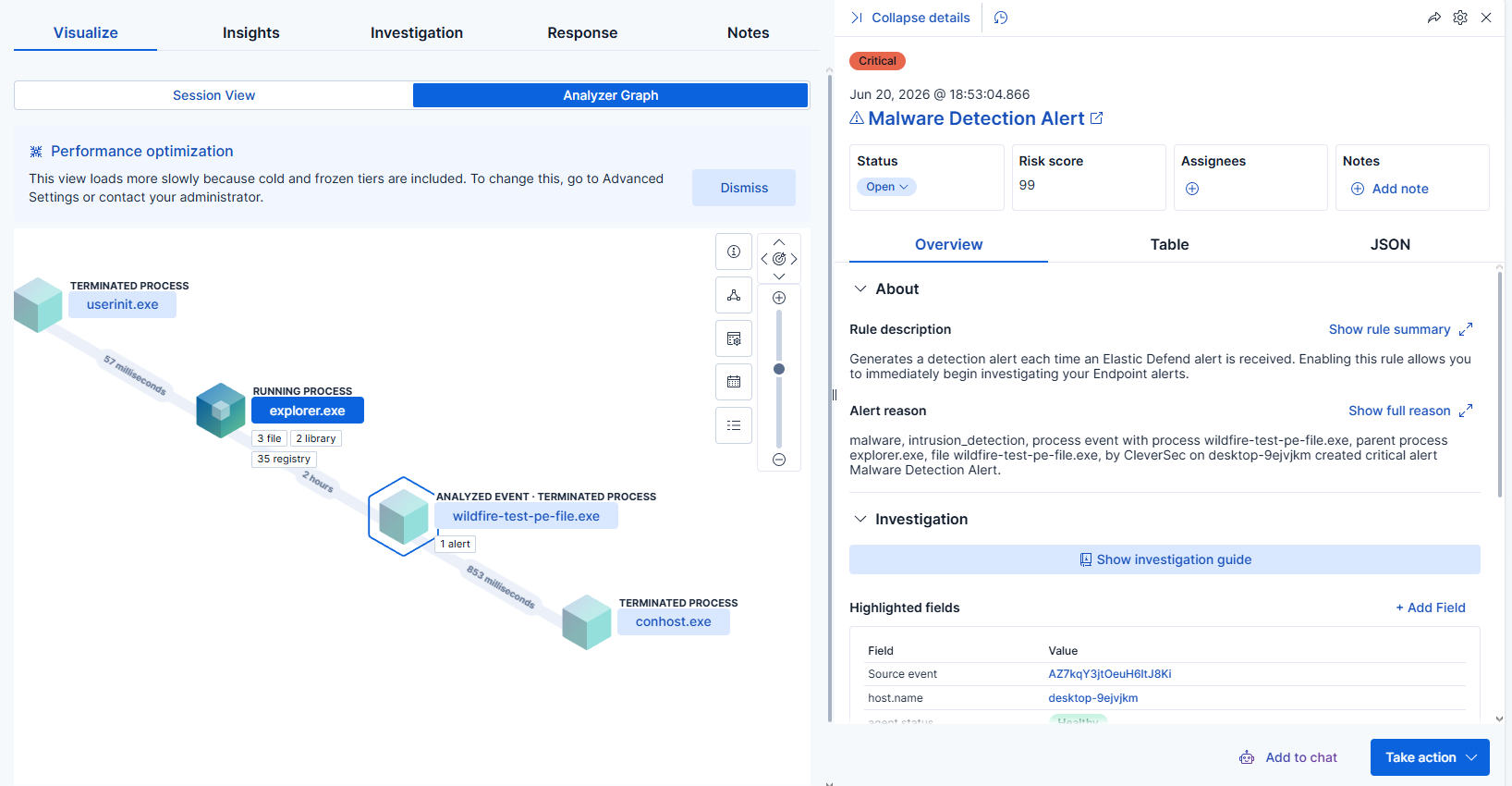The image size is (1512, 786).
Task: Click the explorer.exe process label
Action: 308,411
